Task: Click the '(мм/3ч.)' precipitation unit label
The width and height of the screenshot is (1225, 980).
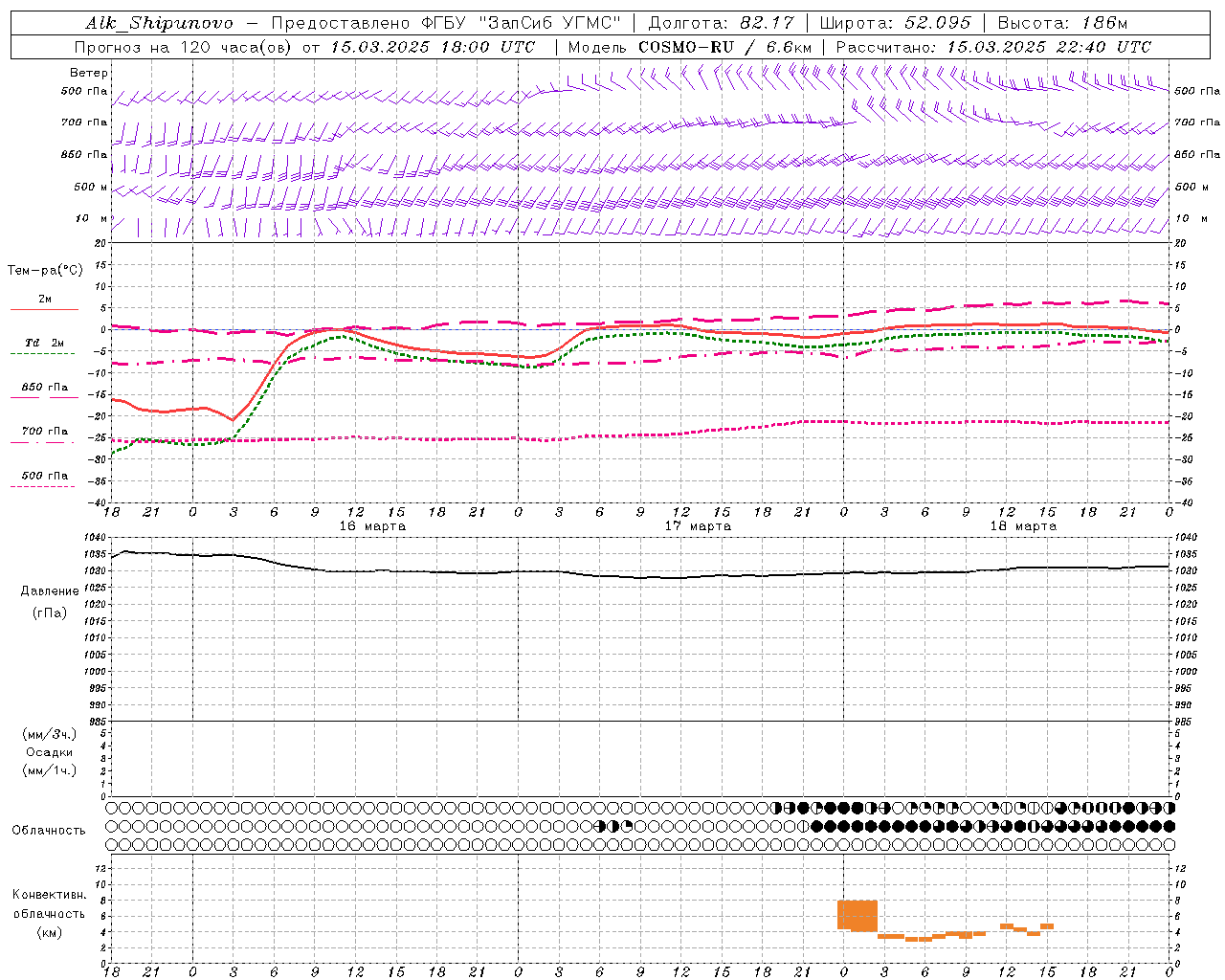Action: point(50,734)
